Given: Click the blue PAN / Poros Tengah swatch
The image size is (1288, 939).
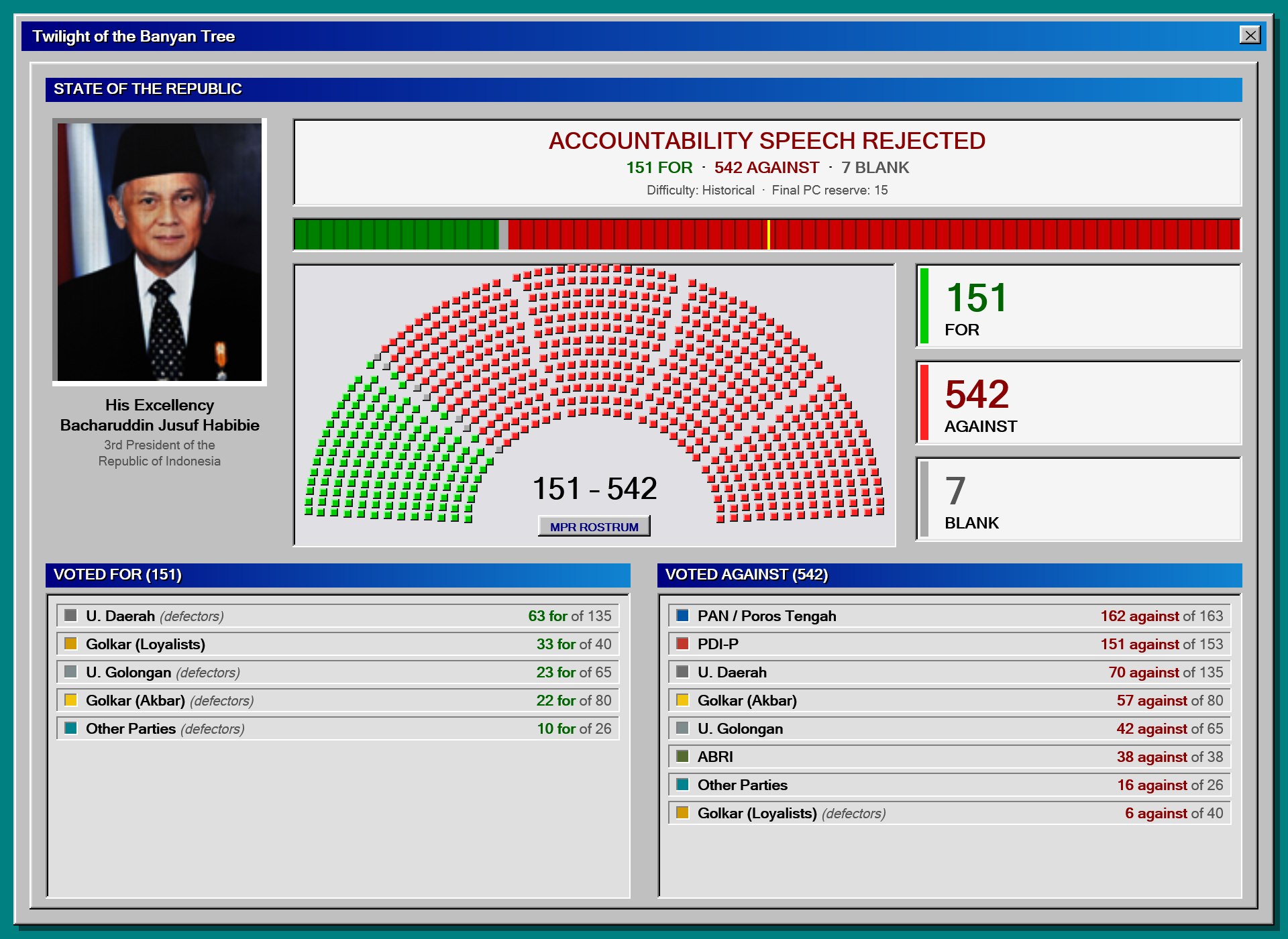Looking at the screenshot, I should coord(682,615).
